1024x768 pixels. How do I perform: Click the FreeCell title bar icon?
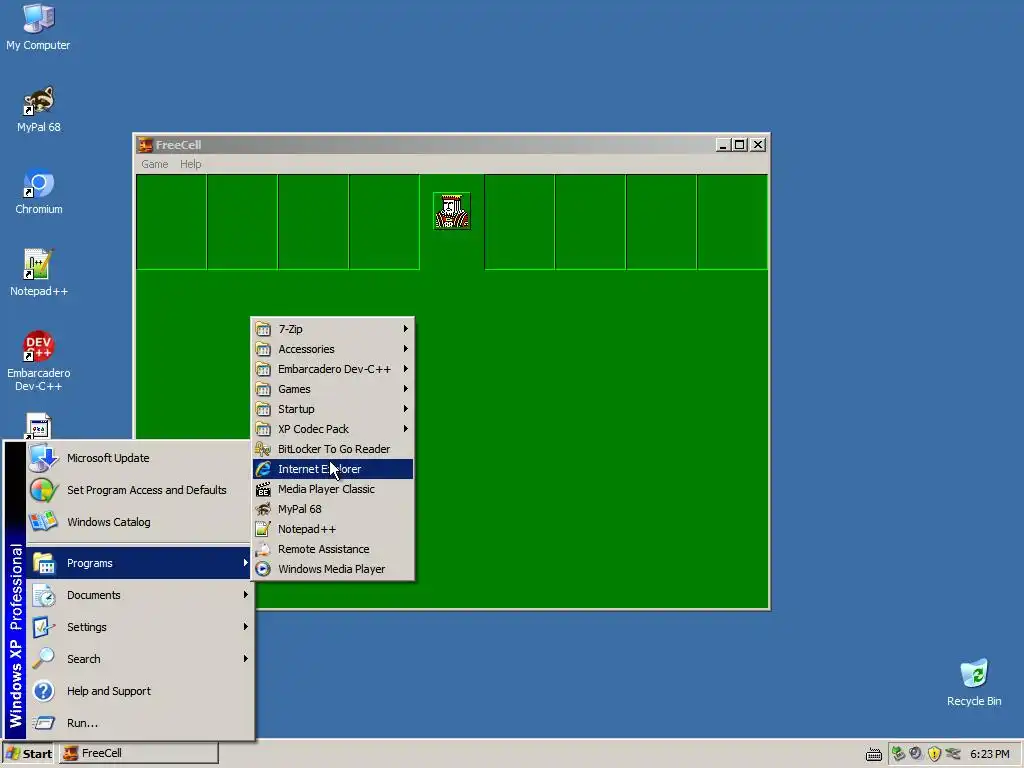click(x=145, y=145)
